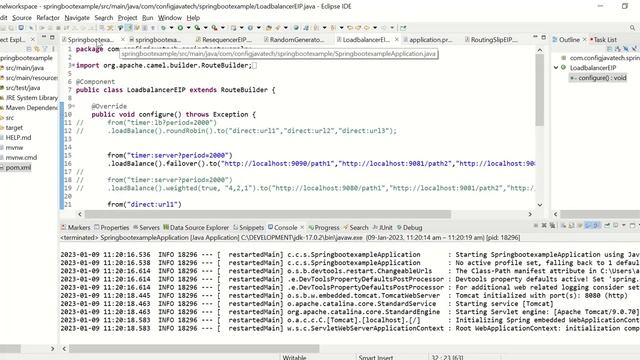This screenshot has width=640, height=360.
Task: Minimize the editor area
Action: pyautogui.click(x=535, y=37)
